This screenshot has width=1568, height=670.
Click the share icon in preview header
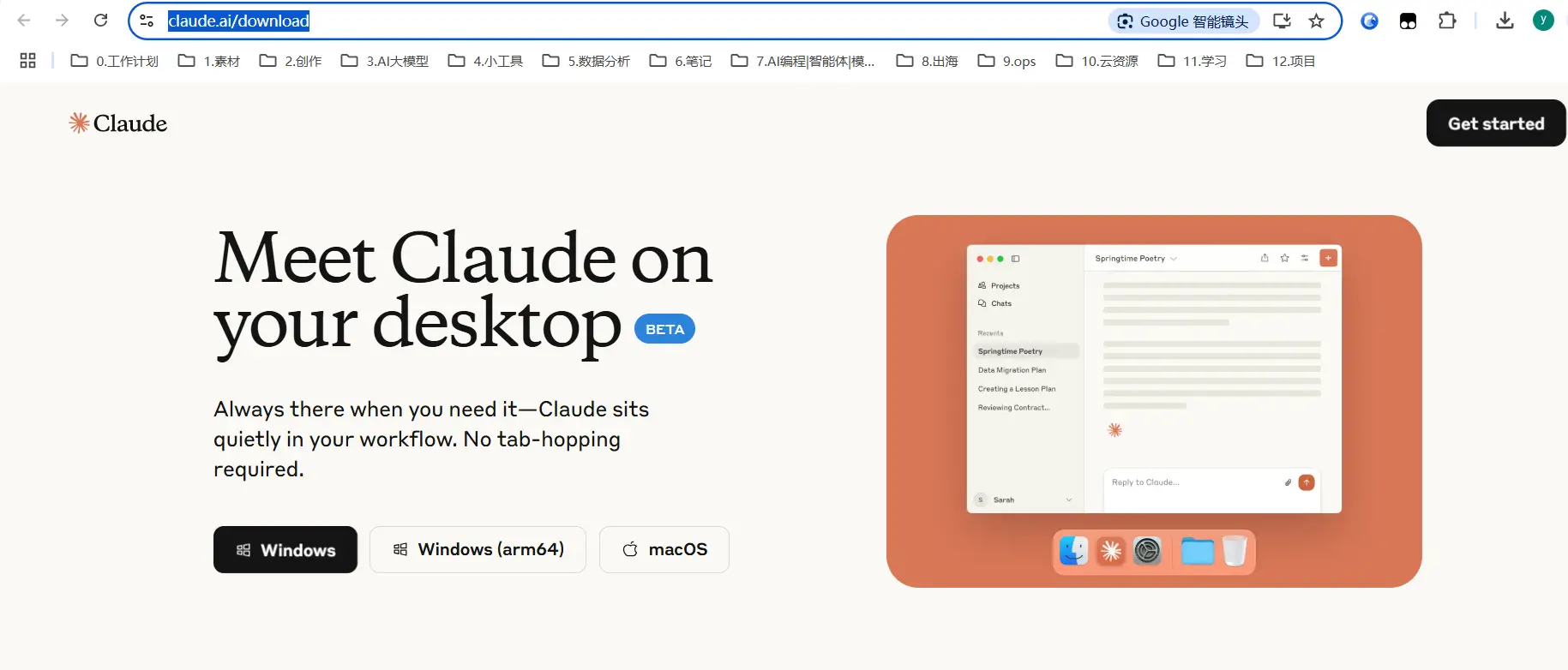tap(1265, 258)
